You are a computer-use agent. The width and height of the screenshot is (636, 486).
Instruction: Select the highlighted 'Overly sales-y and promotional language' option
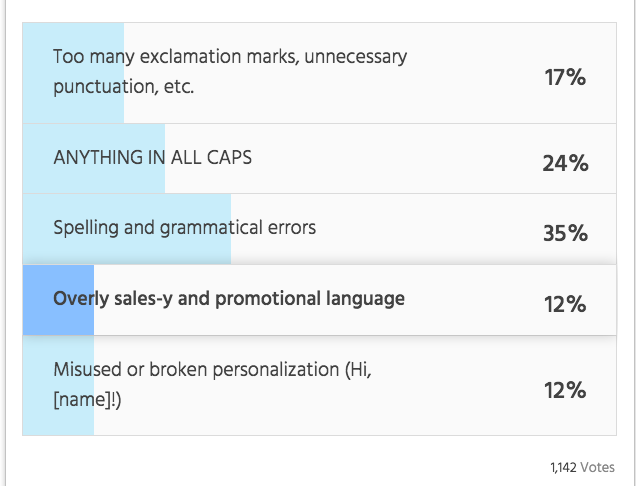pyautogui.click(x=319, y=300)
